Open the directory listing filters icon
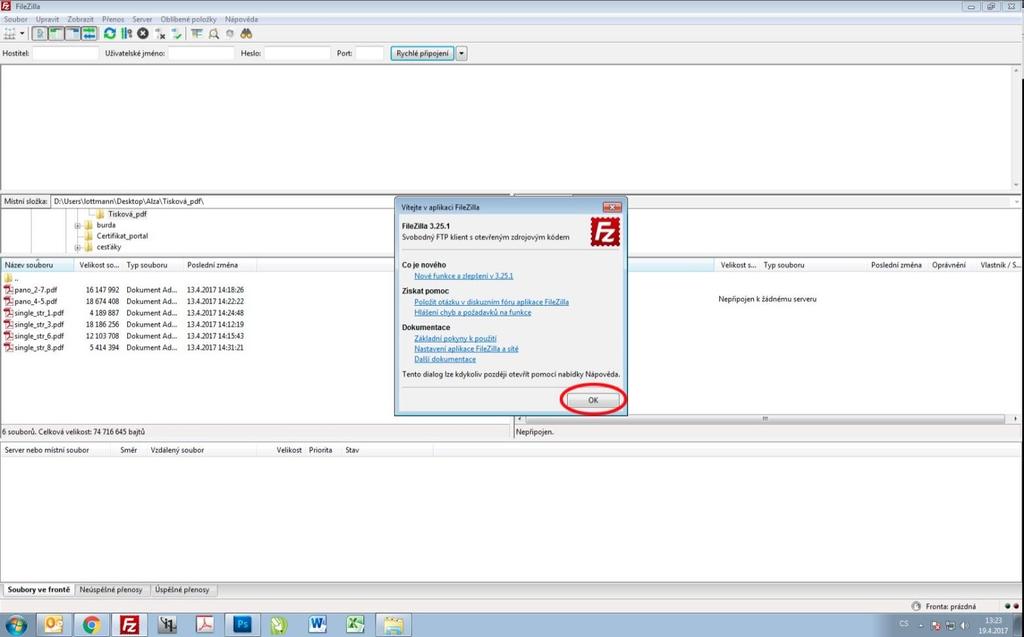 tap(197, 33)
